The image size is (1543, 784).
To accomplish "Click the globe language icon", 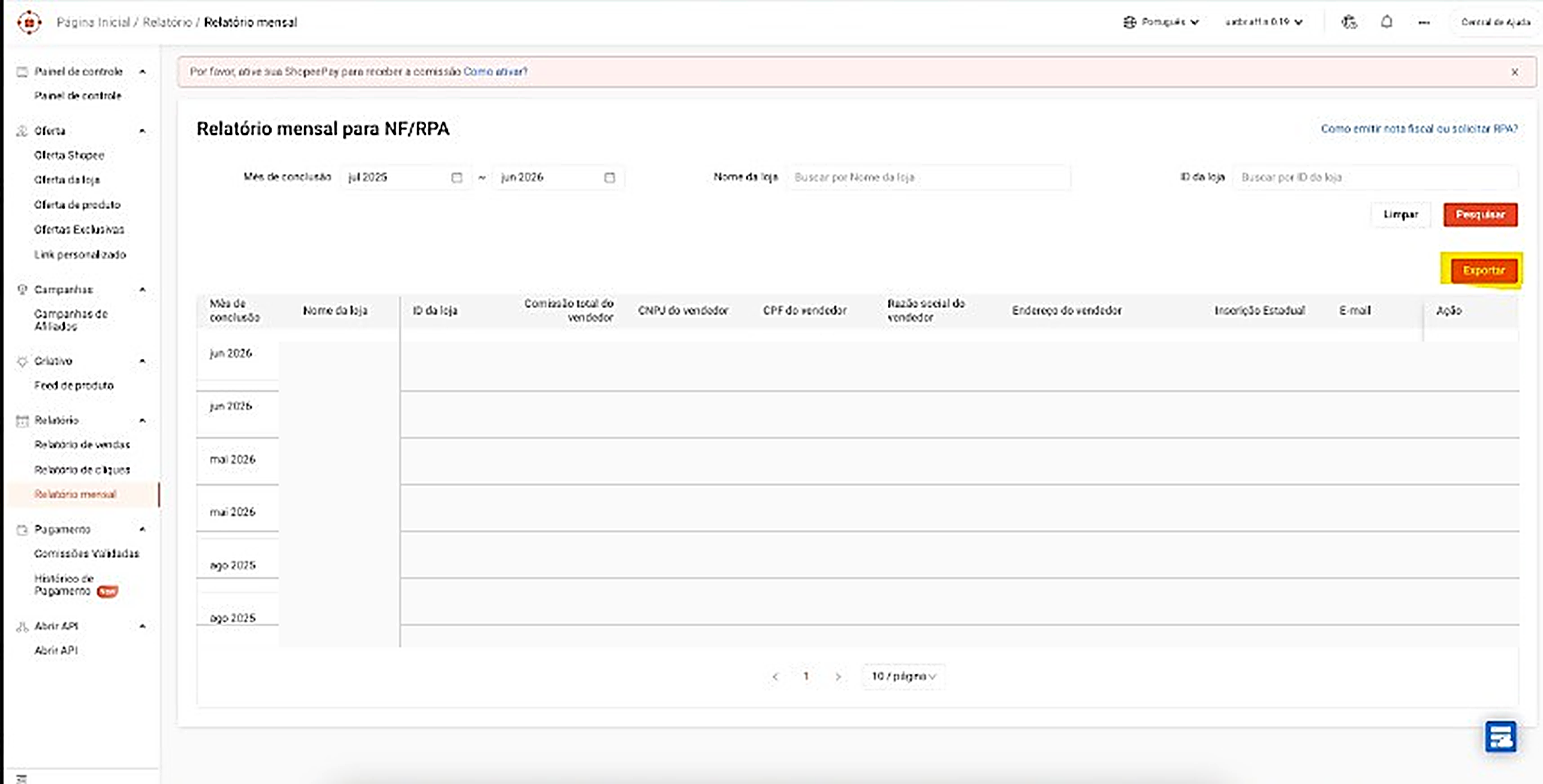I will pyautogui.click(x=1129, y=22).
